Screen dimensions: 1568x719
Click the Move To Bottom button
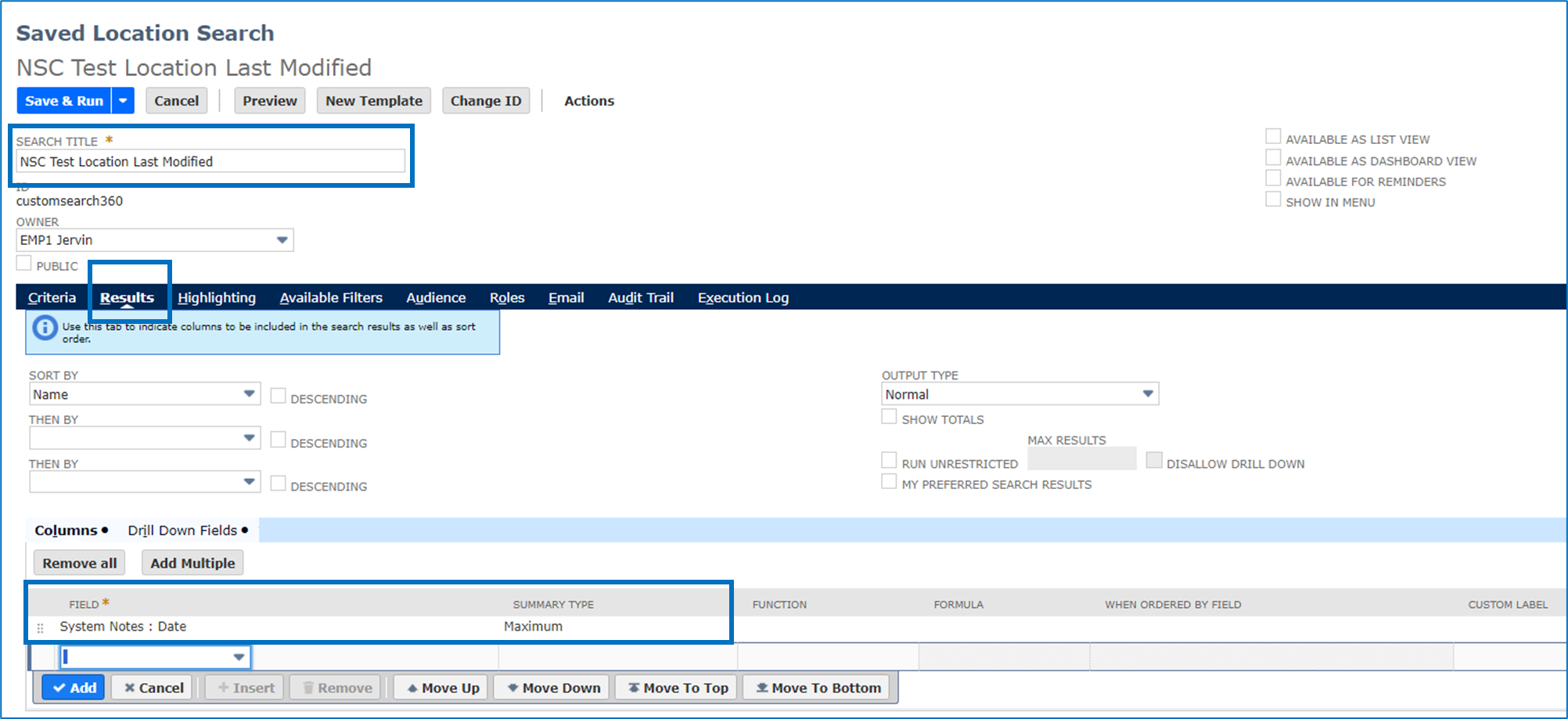[x=818, y=688]
